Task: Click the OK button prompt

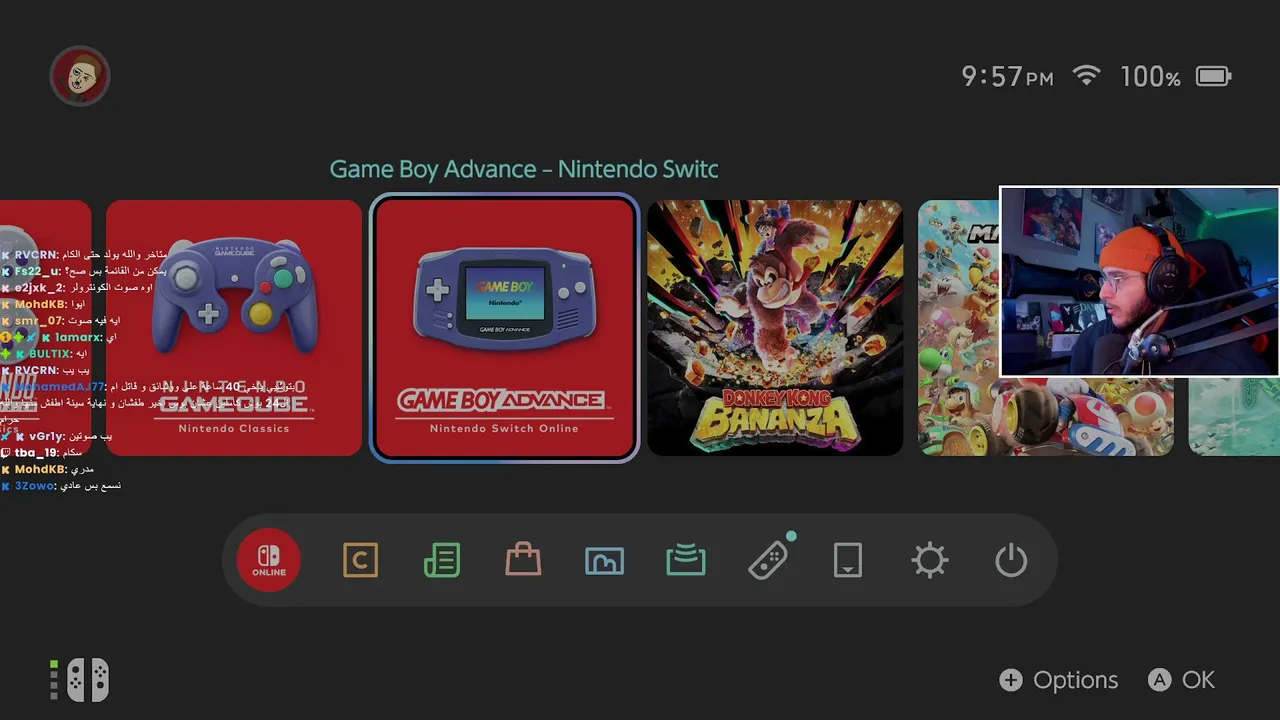Action: point(1182,680)
